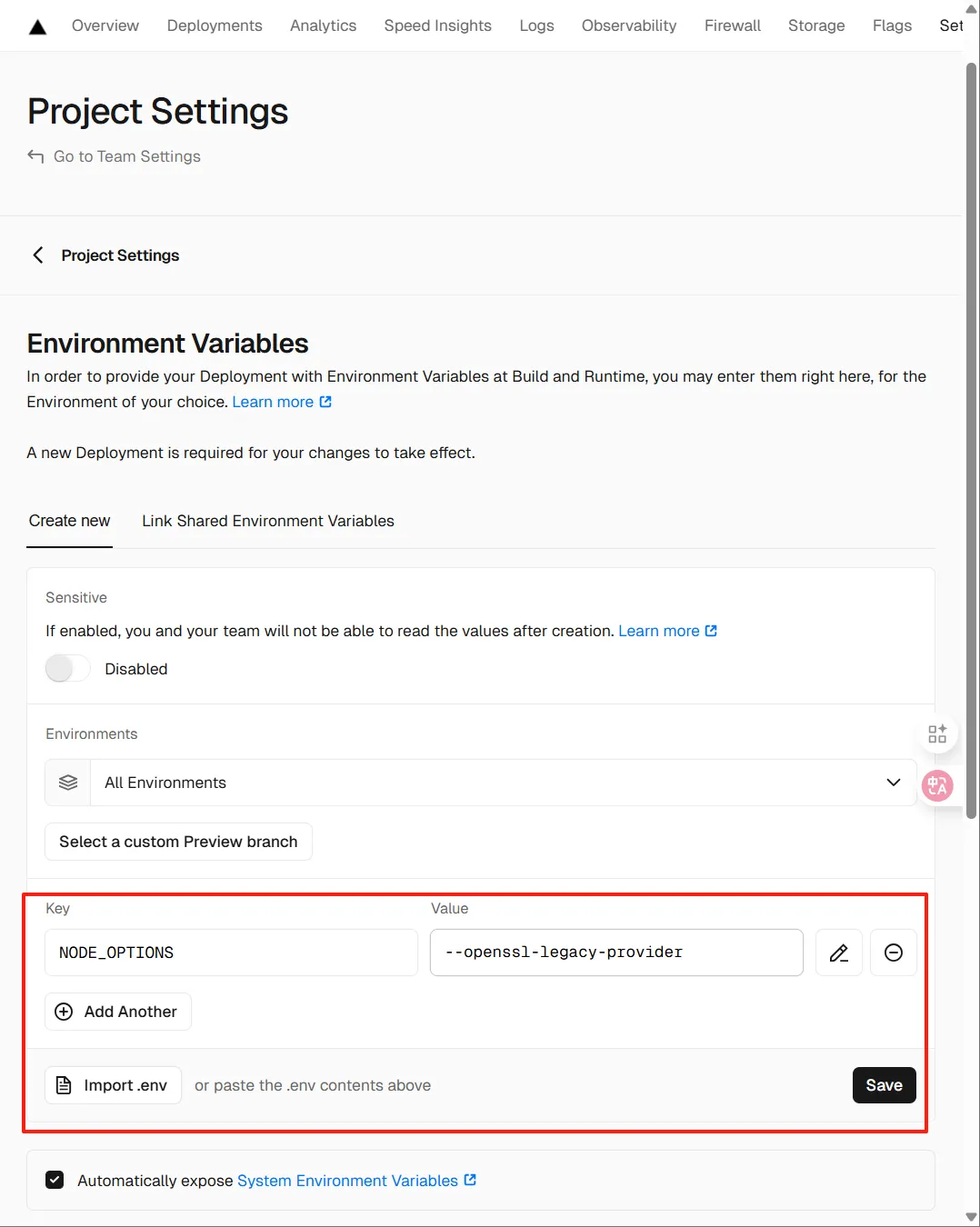Switch to Link Shared Environment Variables tab

[268, 521]
